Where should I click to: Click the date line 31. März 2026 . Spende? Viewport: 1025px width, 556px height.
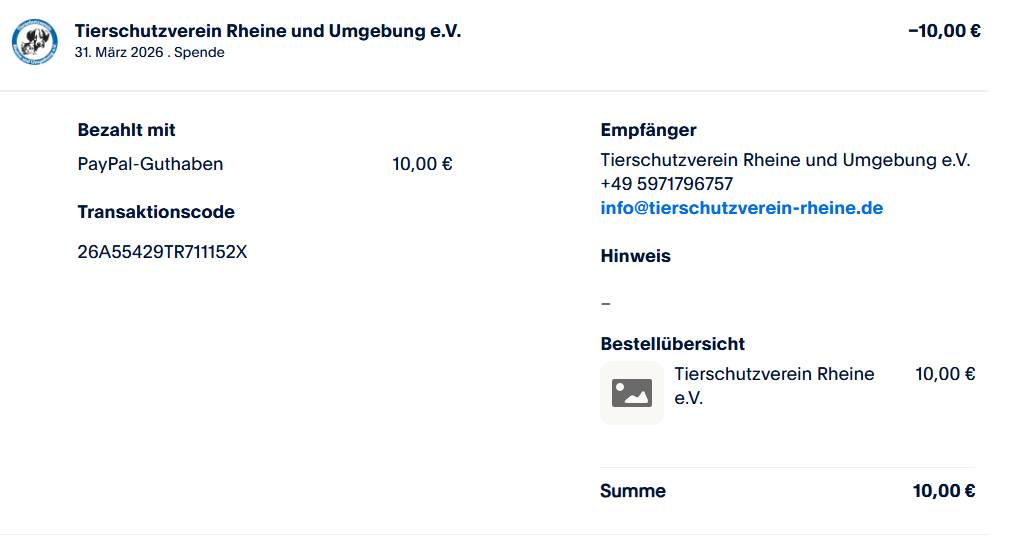(x=149, y=53)
